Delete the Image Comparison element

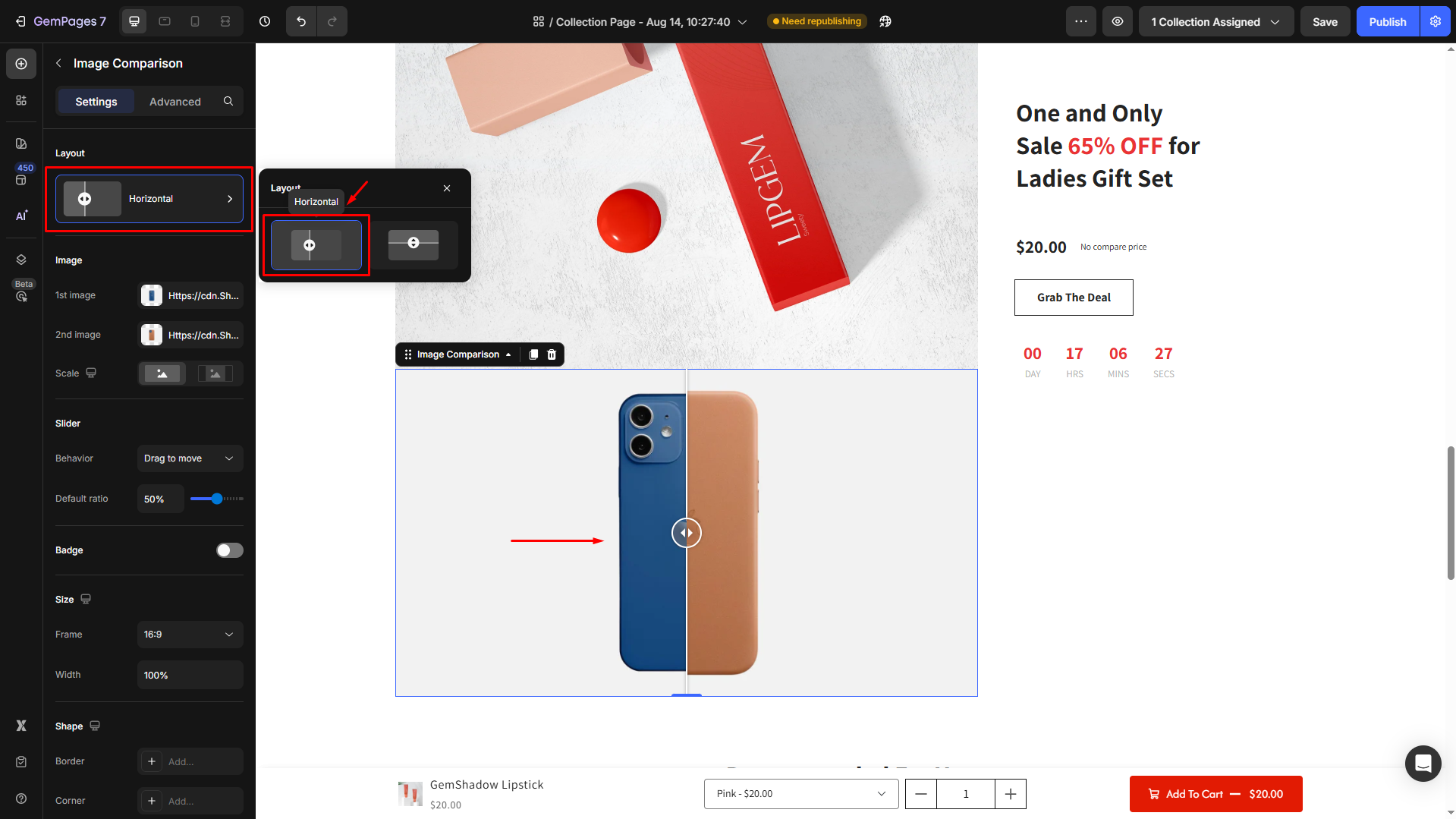tap(552, 354)
